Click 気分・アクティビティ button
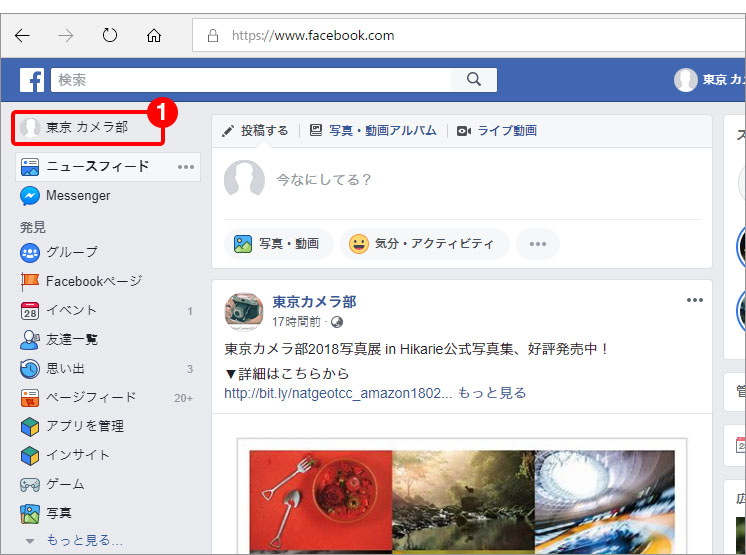This screenshot has width=746, height=555. [424, 244]
